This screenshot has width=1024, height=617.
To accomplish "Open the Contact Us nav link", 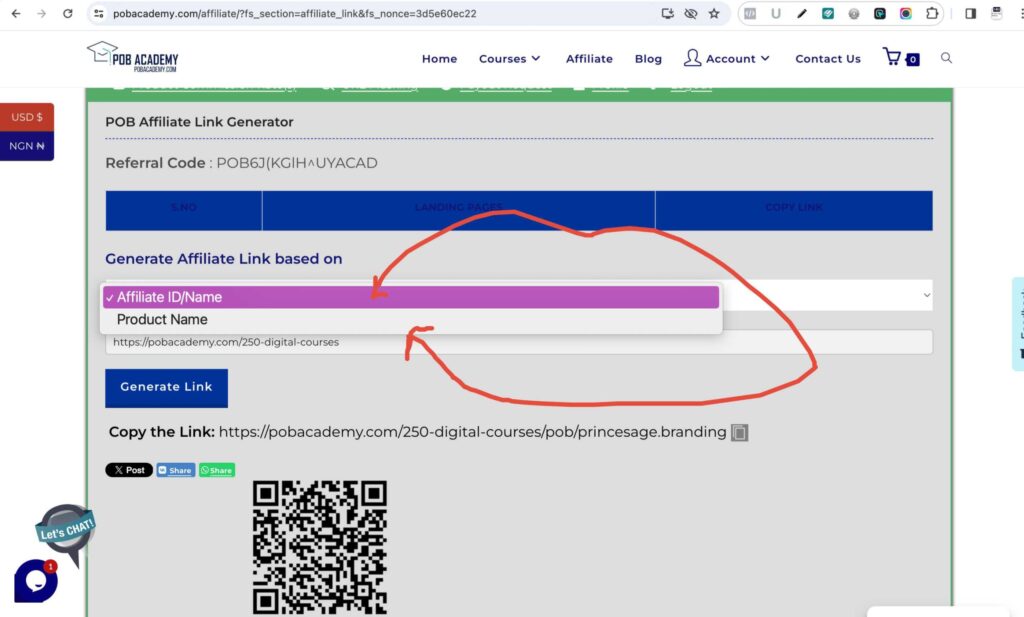I will [x=828, y=59].
